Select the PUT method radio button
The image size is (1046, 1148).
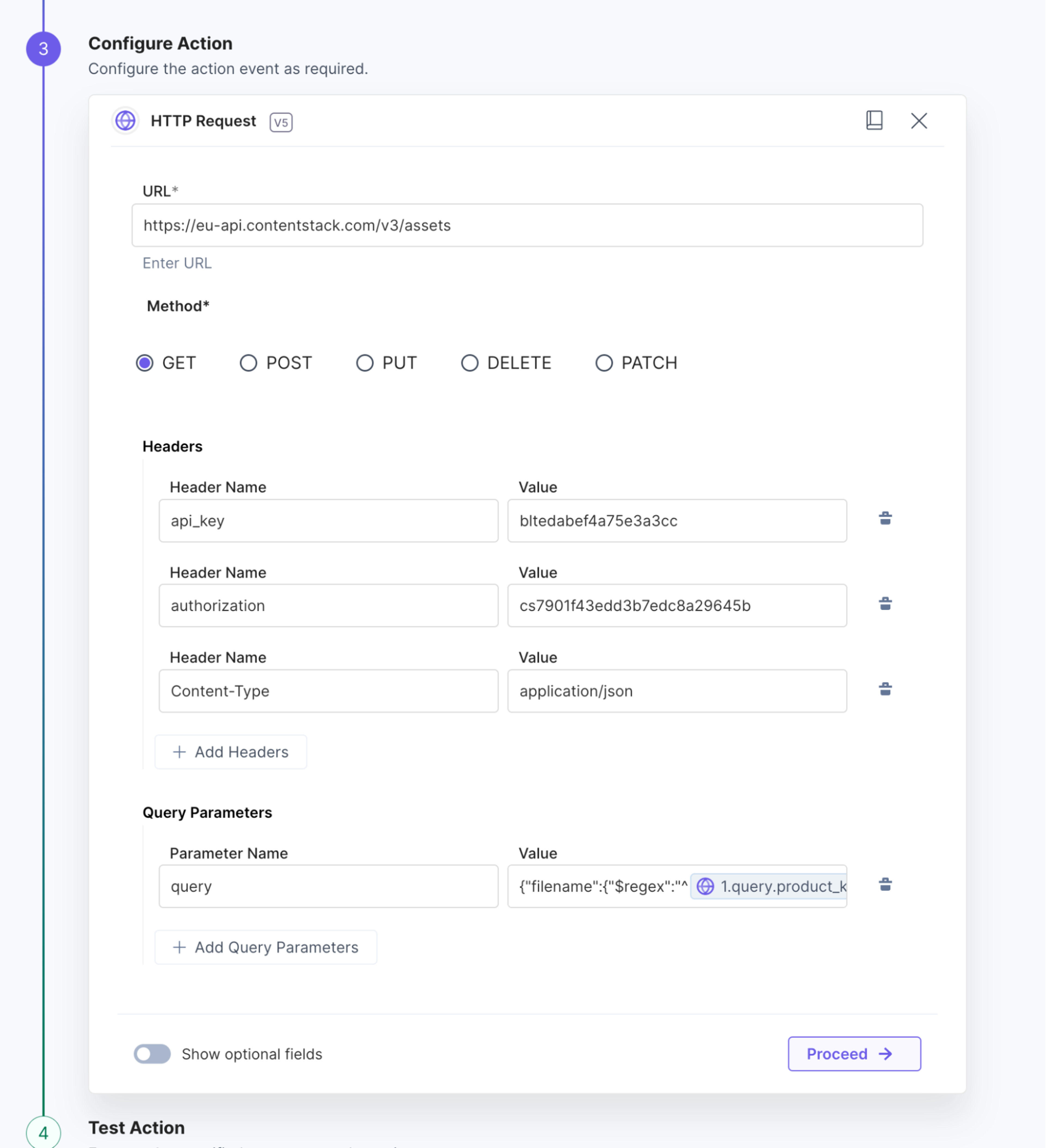coord(365,363)
